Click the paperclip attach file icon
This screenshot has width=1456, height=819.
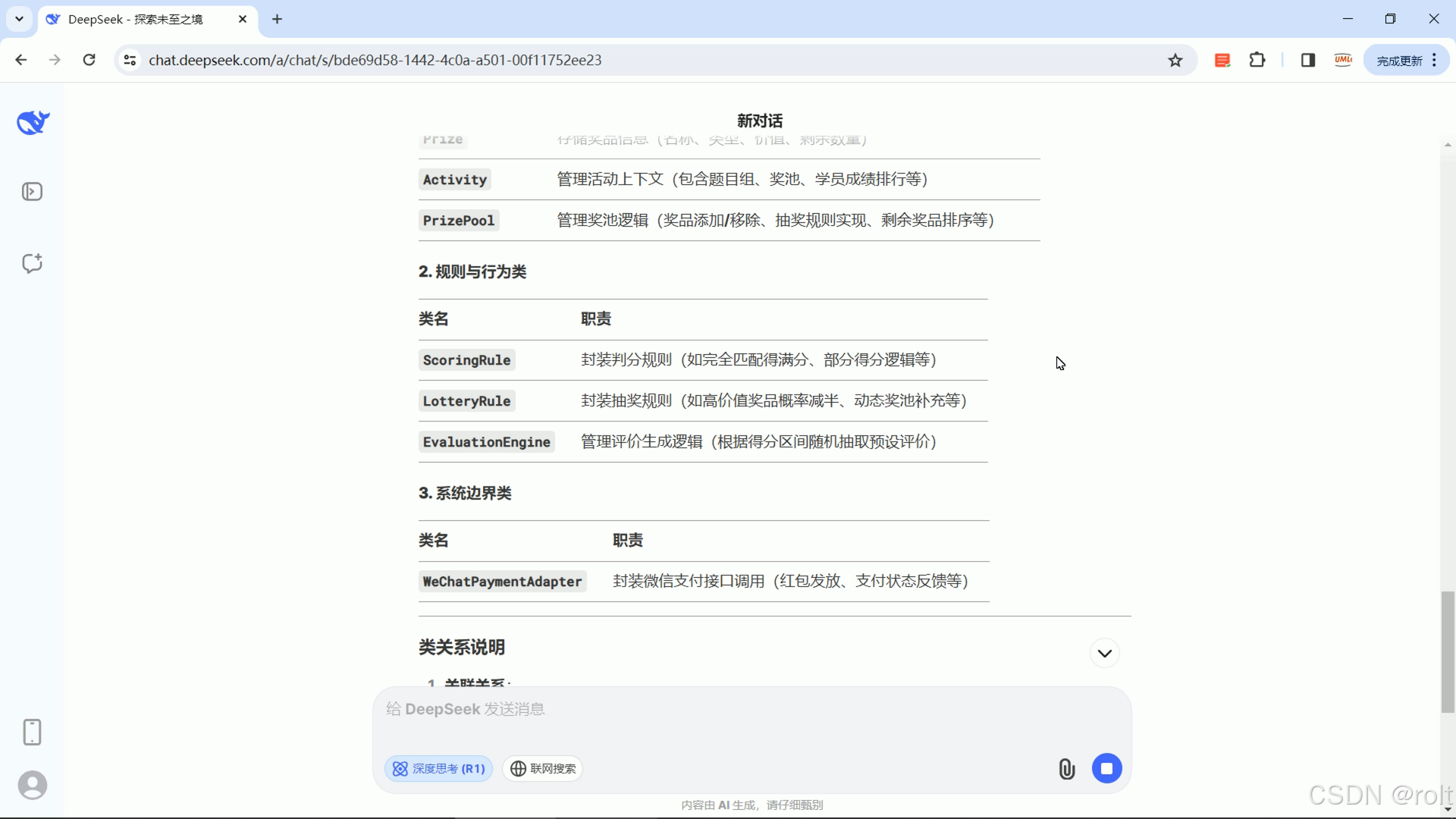(x=1066, y=769)
